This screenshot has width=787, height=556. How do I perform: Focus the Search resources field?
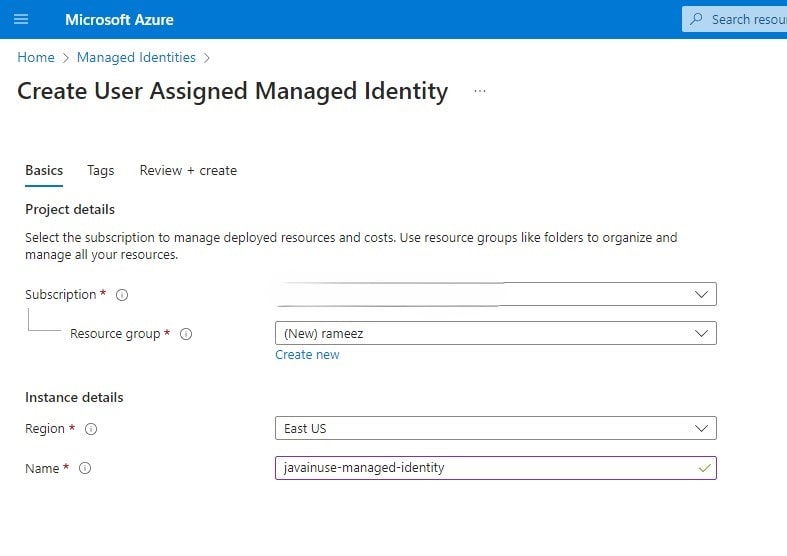click(x=734, y=19)
